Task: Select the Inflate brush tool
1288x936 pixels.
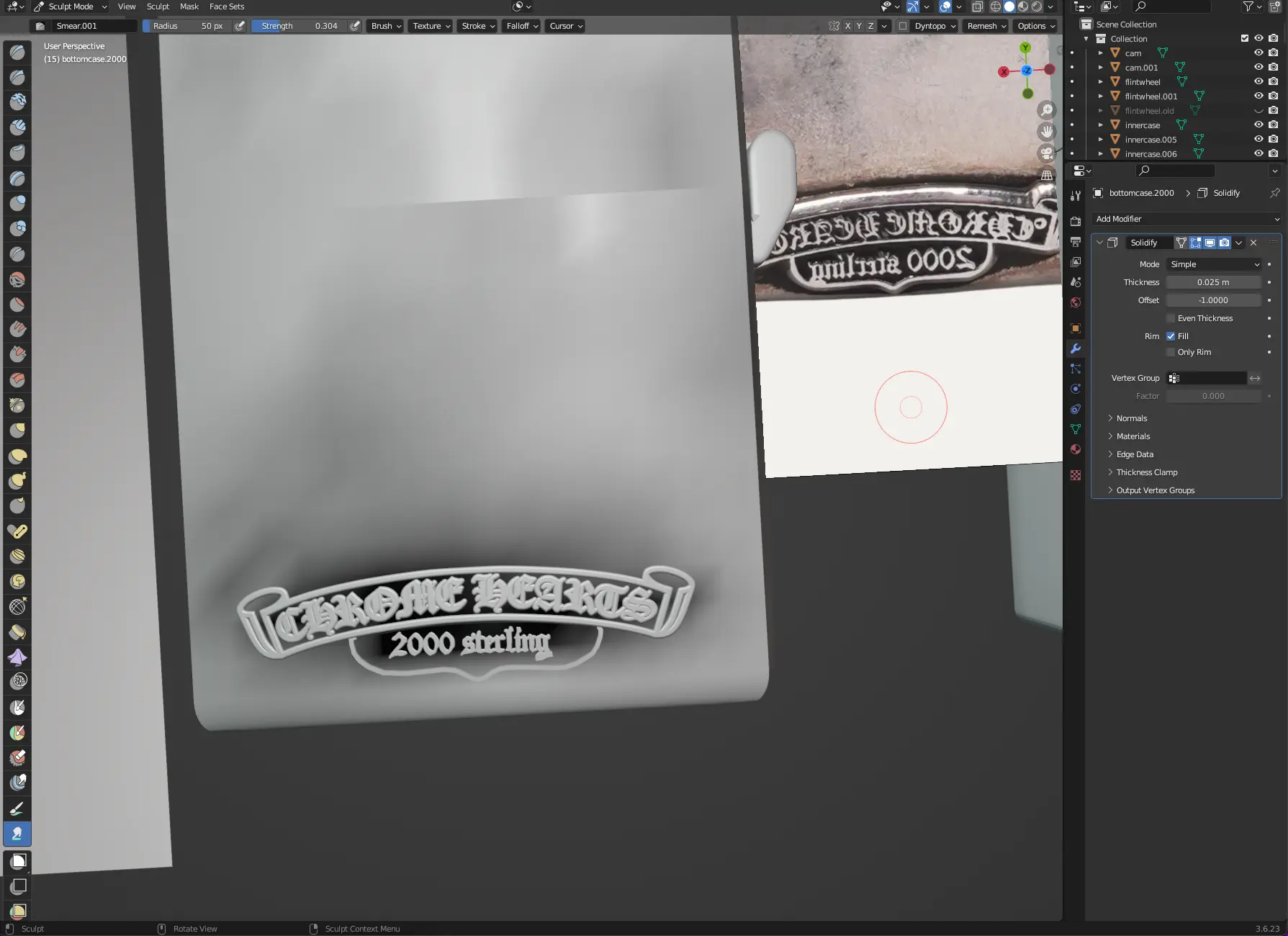Action: (17, 203)
